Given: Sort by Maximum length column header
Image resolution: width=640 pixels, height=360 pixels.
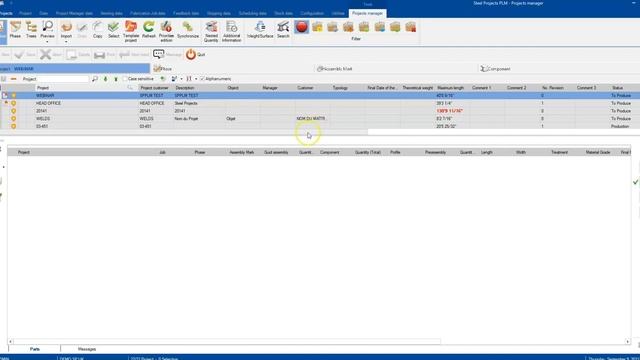Looking at the screenshot, I should (451, 88).
